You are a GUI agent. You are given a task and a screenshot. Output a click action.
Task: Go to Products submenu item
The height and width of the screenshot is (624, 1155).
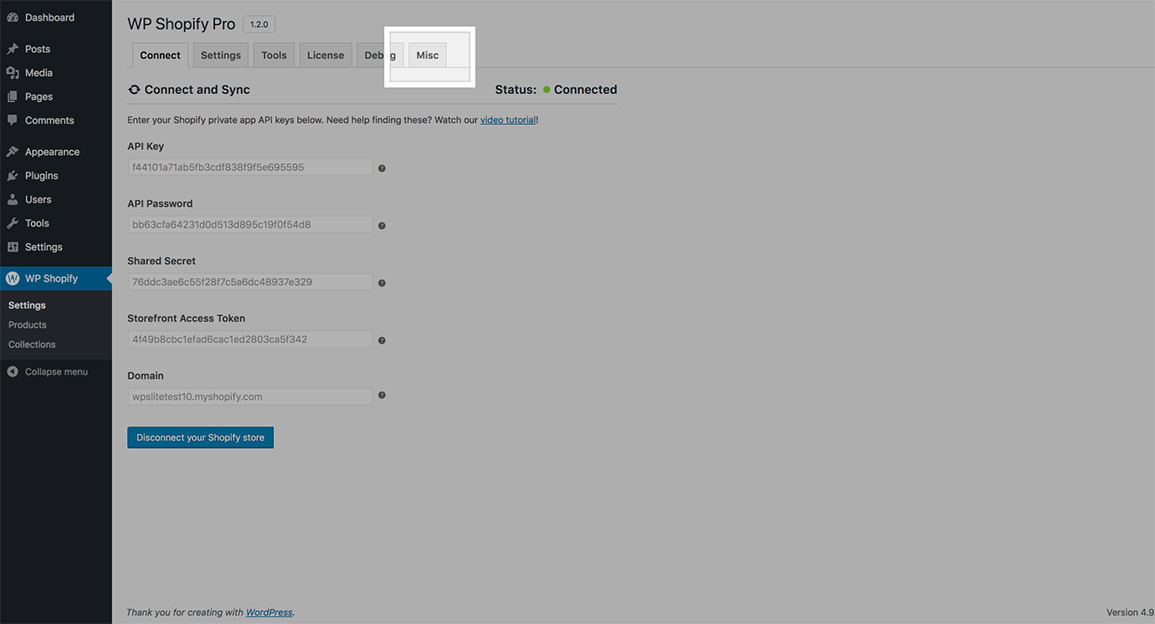pos(27,325)
